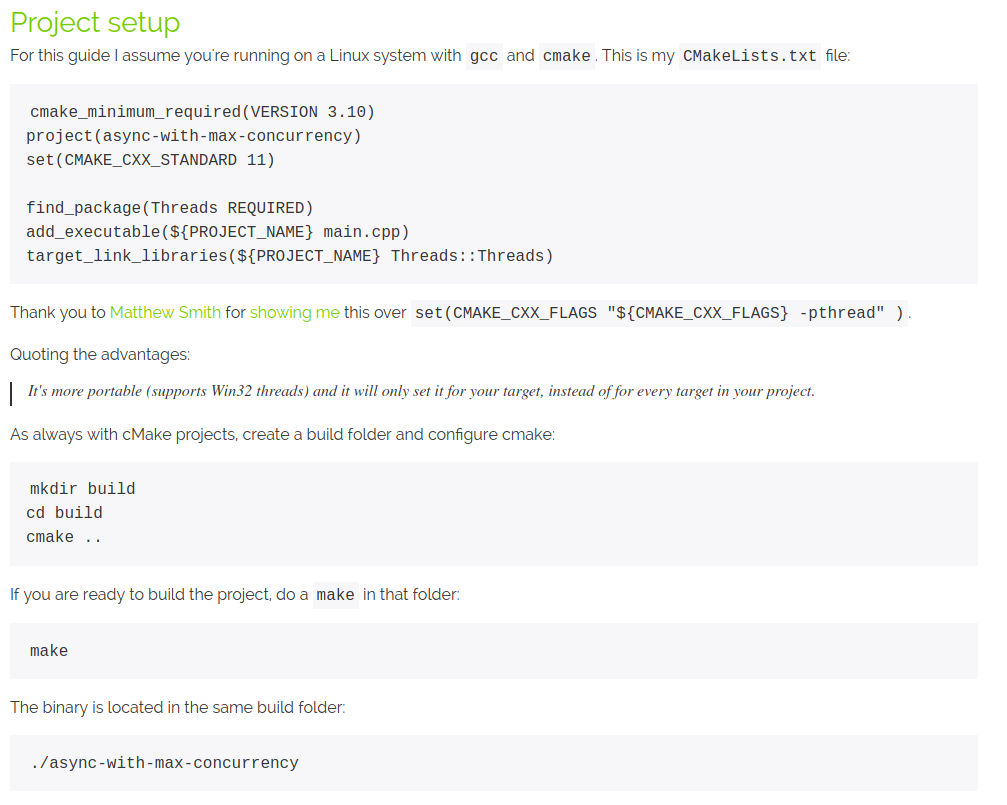This screenshot has height=805, width=1007.
Task: Click the ./async-with-max-concurrency command
Action: pyautogui.click(x=164, y=763)
